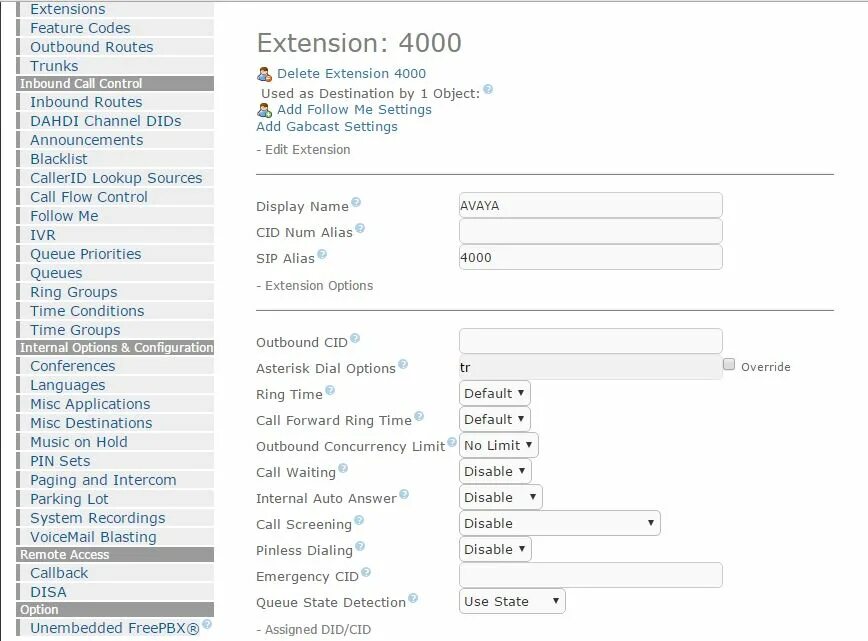Open the Ring Time dropdown
This screenshot has height=641, width=868.
[494, 393]
